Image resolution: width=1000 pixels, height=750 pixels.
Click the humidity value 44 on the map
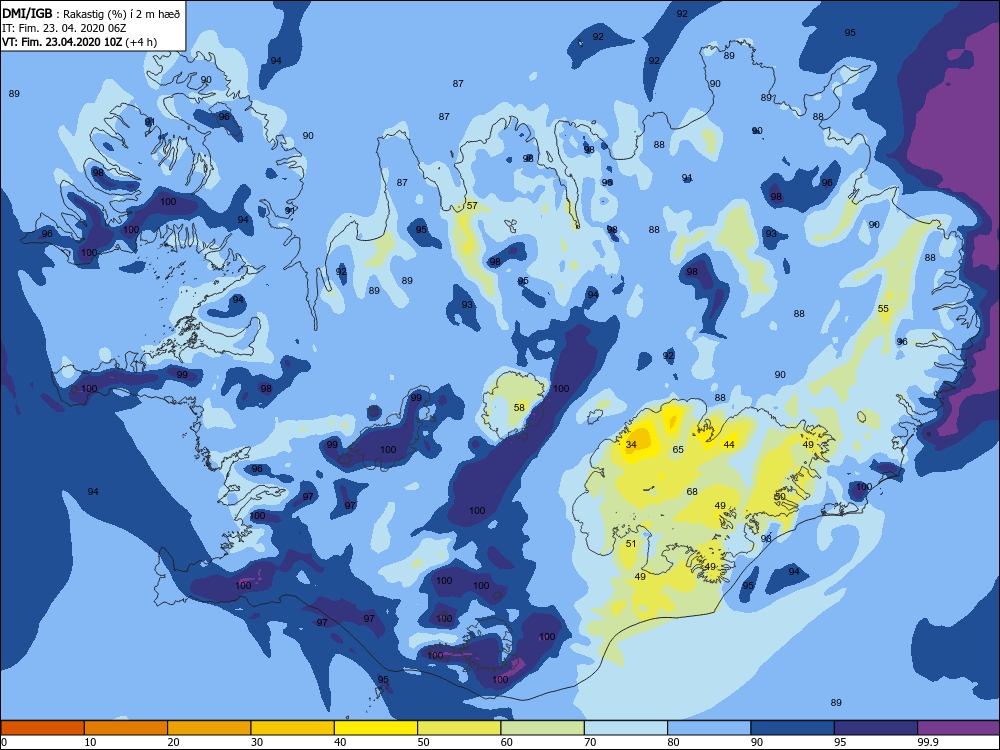point(729,445)
